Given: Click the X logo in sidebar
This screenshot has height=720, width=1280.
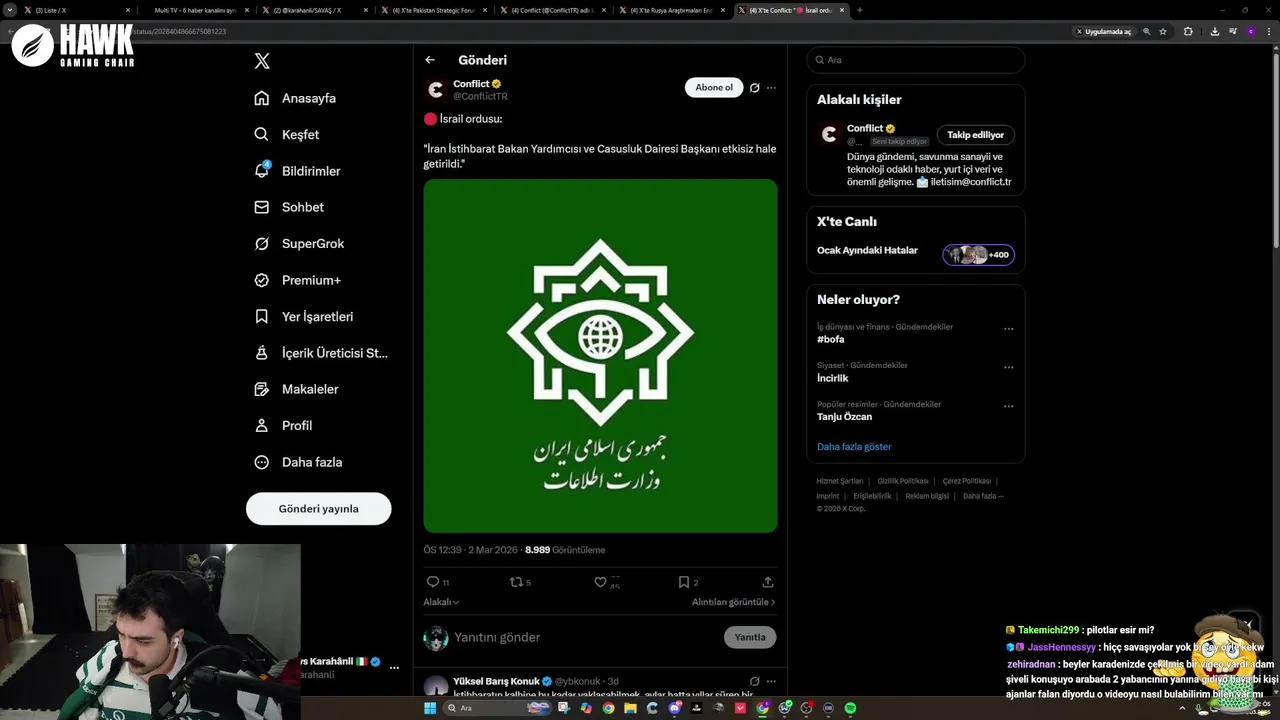Looking at the screenshot, I should tap(262, 61).
